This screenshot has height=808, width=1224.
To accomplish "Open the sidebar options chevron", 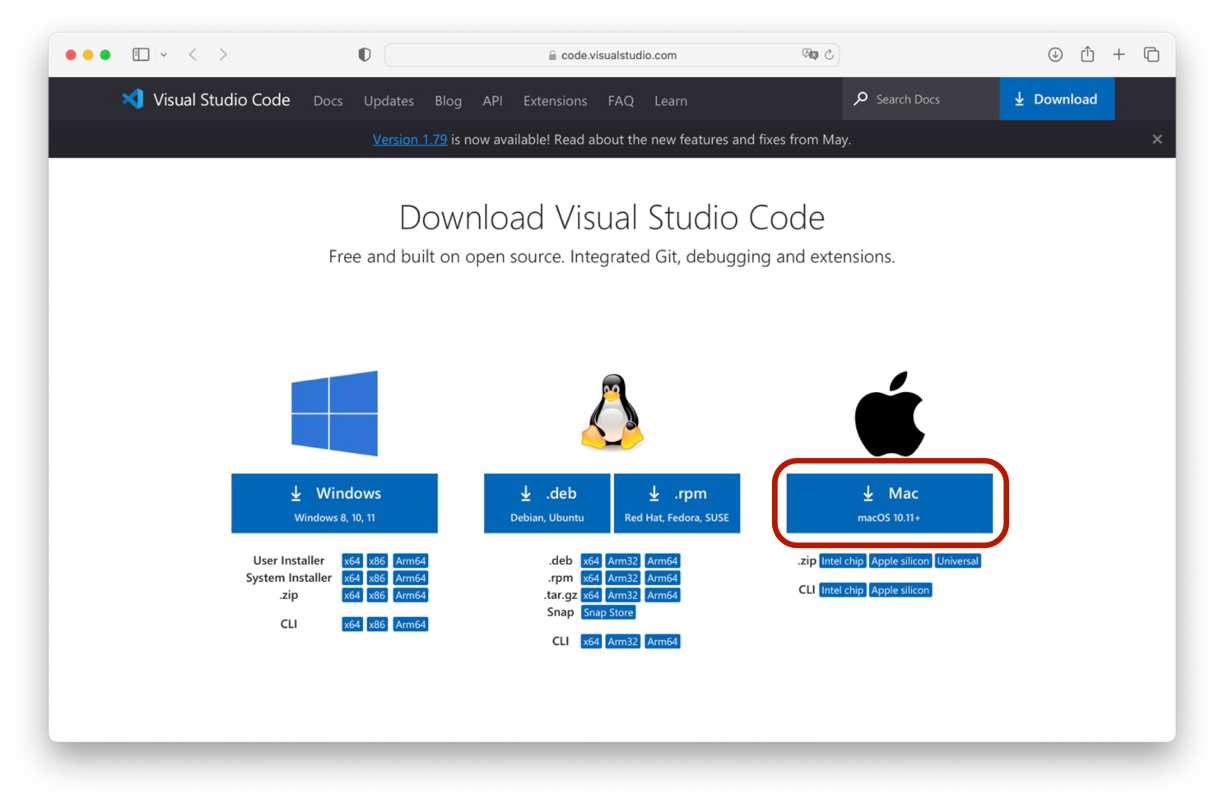I will [x=163, y=55].
